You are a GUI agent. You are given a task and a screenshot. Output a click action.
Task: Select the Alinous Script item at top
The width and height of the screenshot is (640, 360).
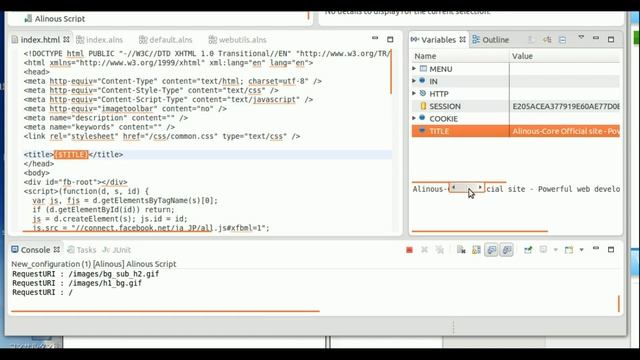pos(55,18)
